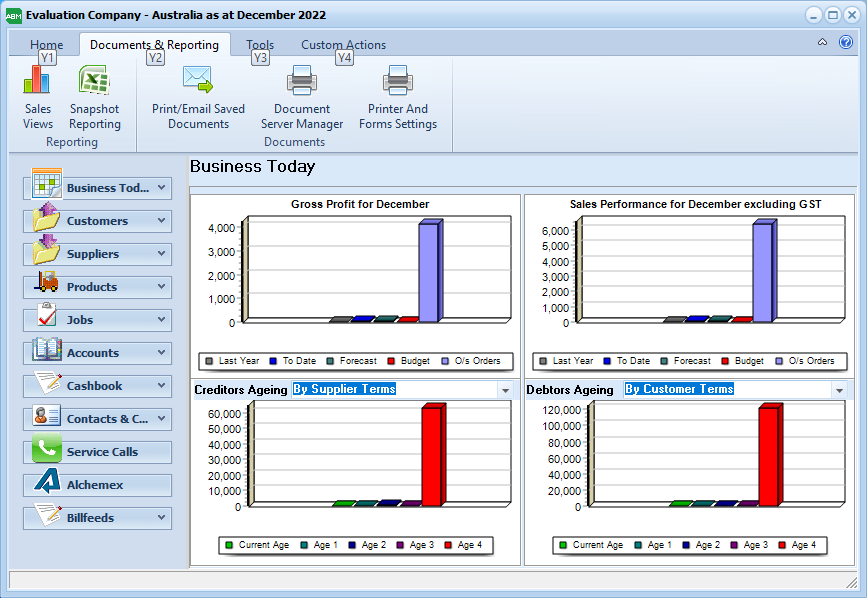Launch Document Server Manager
Screen dimensions: 867x598
[x=302, y=80]
